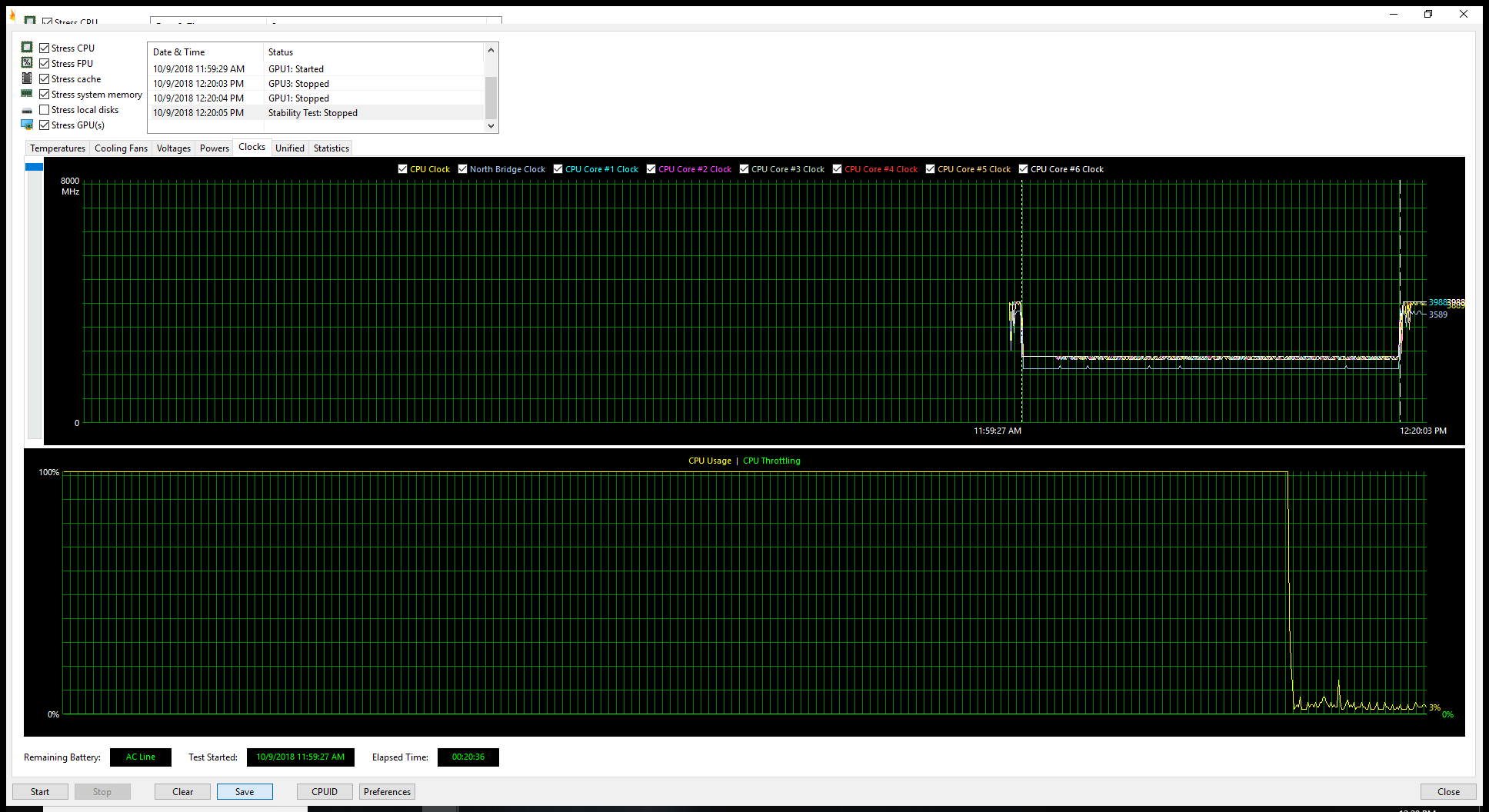Click the Stress FPU percent icon
Image resolution: width=1489 pixels, height=812 pixels.
click(27, 63)
